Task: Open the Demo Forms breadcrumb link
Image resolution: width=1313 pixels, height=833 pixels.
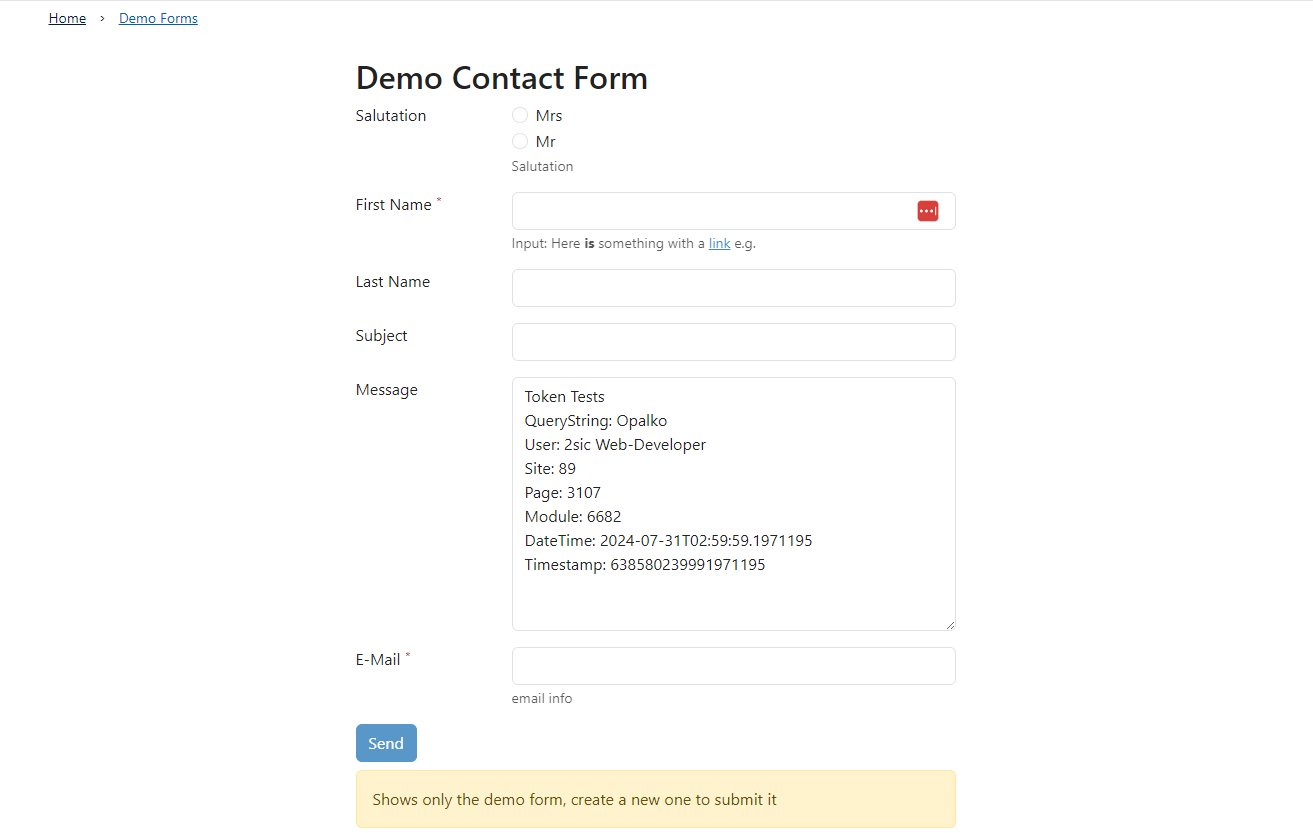Action: [158, 19]
